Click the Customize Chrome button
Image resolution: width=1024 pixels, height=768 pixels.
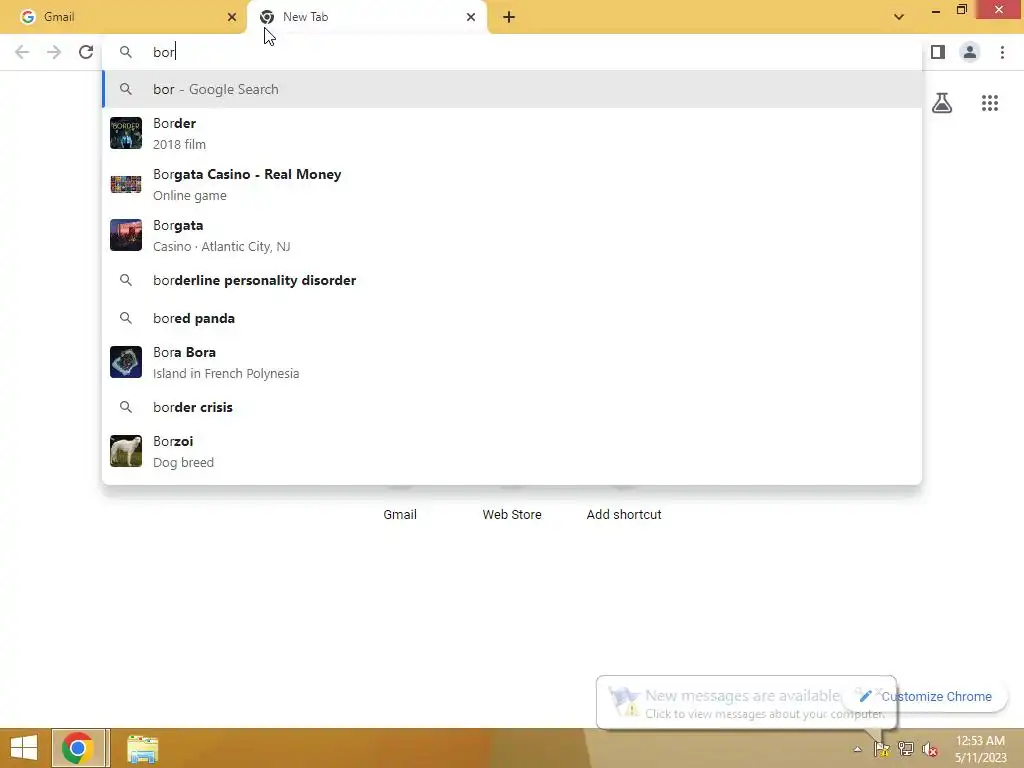coord(926,696)
